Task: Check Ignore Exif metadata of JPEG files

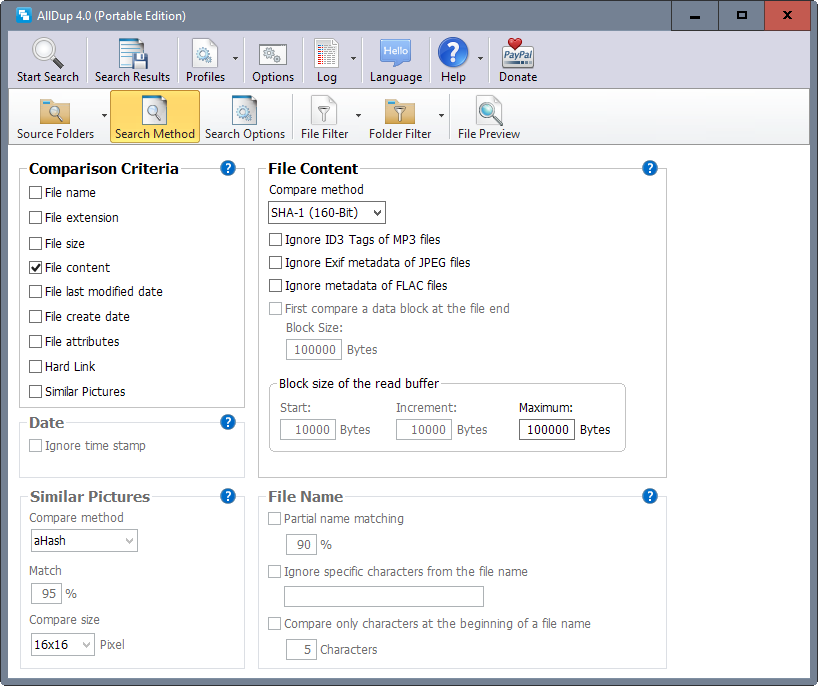Action: click(275, 262)
